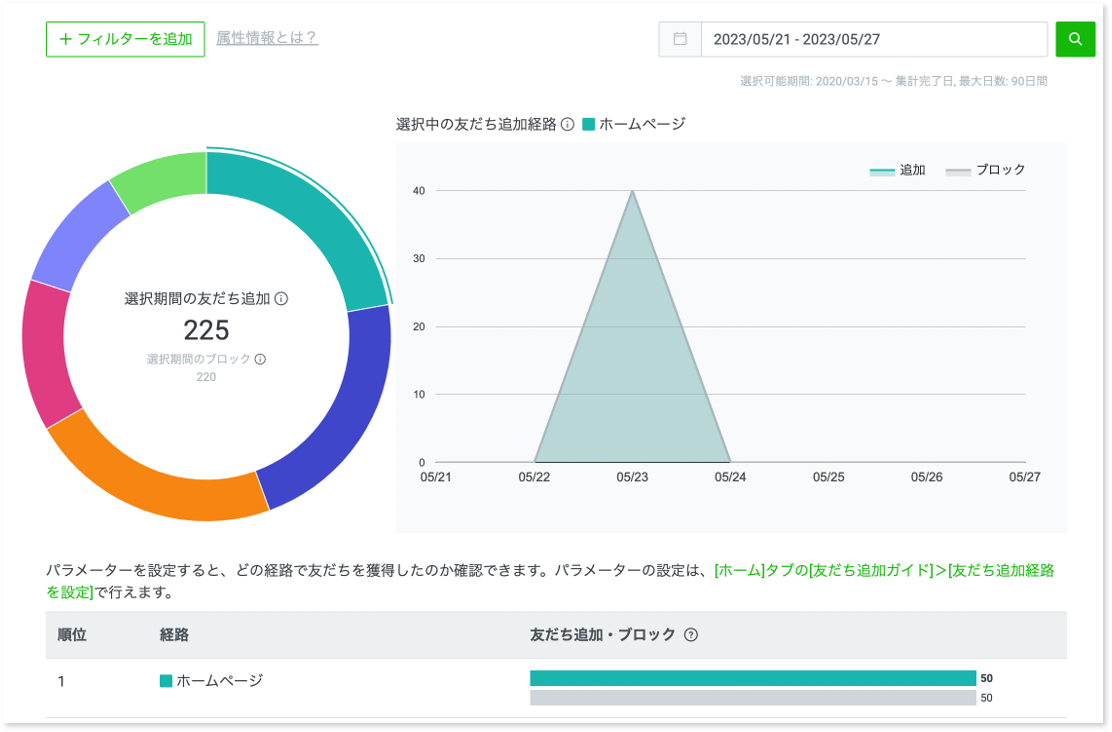Click help icon beside 友だち追加・ブロック header
The image size is (1112, 732).
(x=690, y=635)
